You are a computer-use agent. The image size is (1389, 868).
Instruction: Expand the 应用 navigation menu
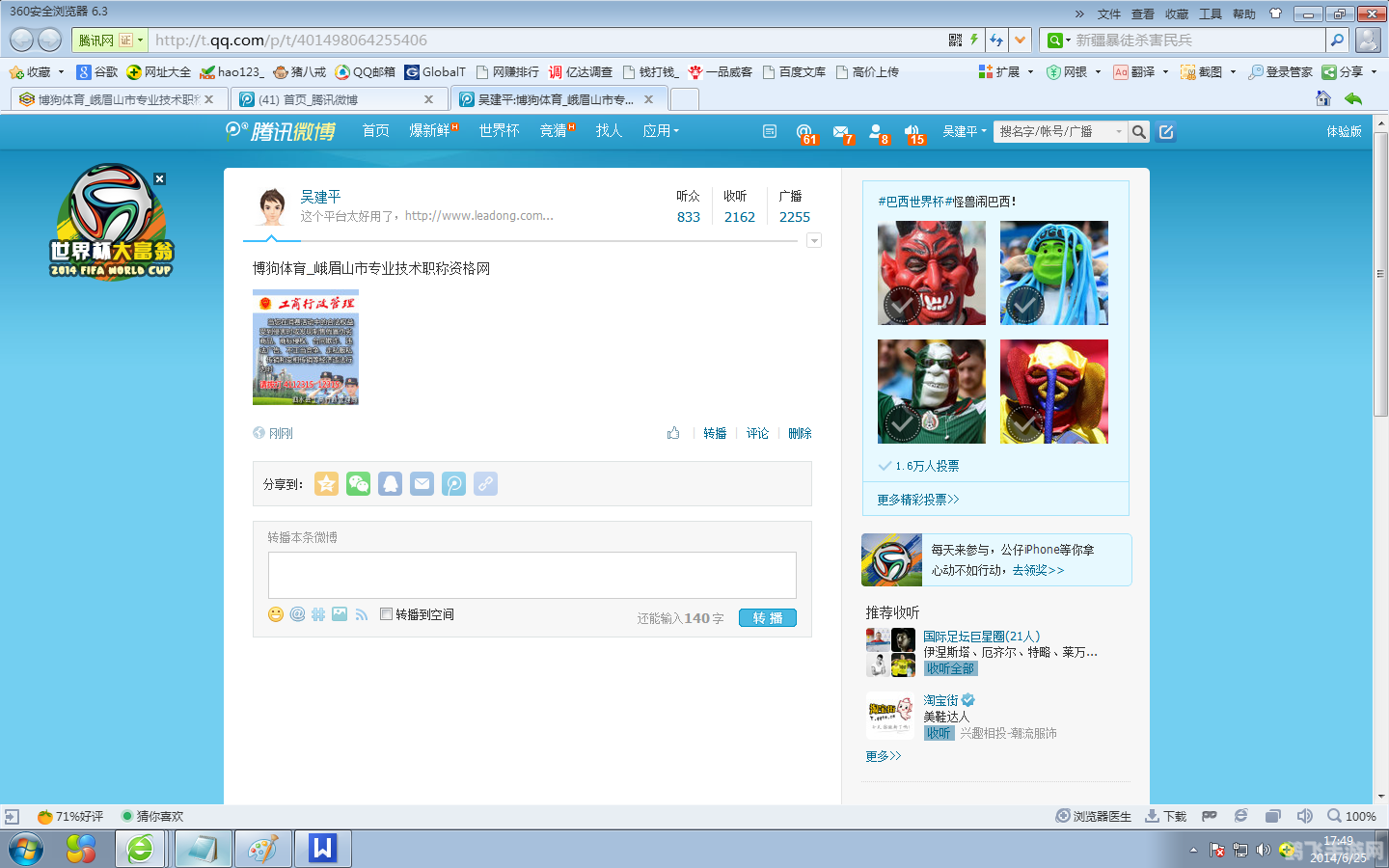(x=661, y=131)
